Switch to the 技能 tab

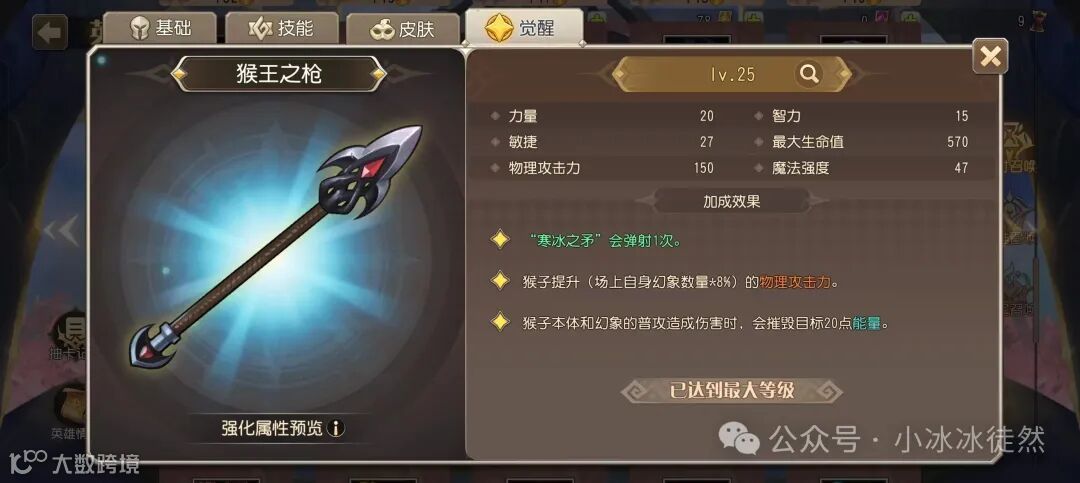point(282,29)
